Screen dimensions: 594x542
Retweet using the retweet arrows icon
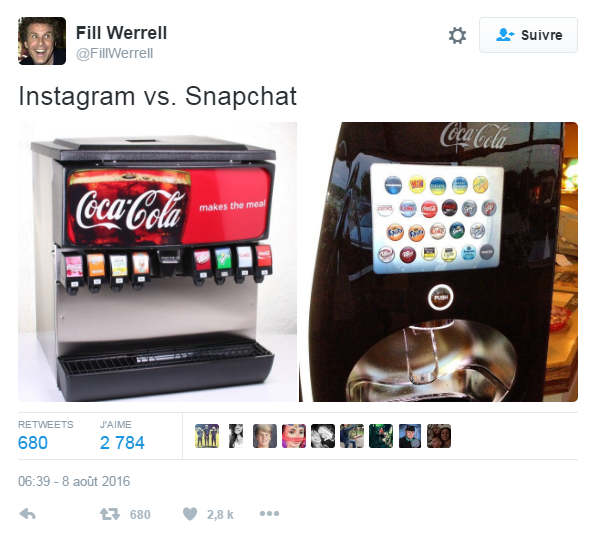coord(110,514)
